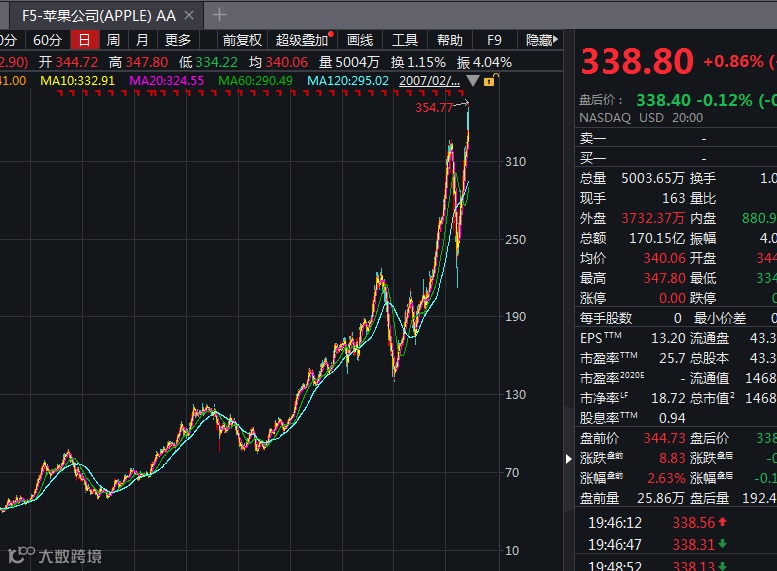Click the 量 5004万 volume readout
The height and width of the screenshot is (571, 777).
pyautogui.click(x=349, y=62)
